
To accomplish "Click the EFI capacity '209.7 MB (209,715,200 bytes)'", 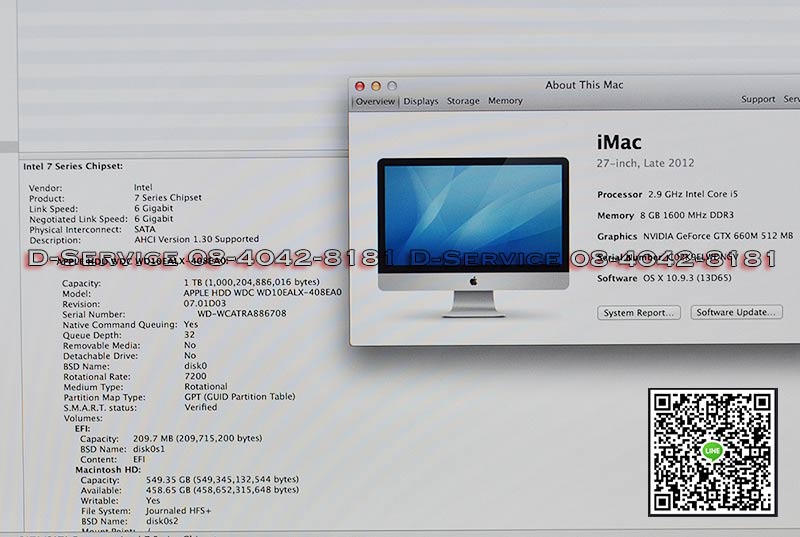I will (x=197, y=438).
